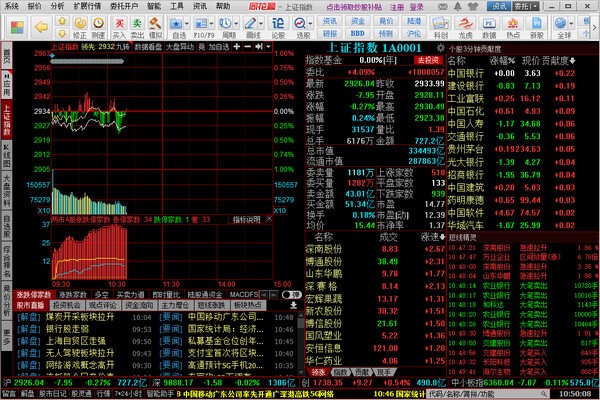This screenshot has width=600, height=400.
Task: Open the 修正 correction tool
Action: point(80,28)
